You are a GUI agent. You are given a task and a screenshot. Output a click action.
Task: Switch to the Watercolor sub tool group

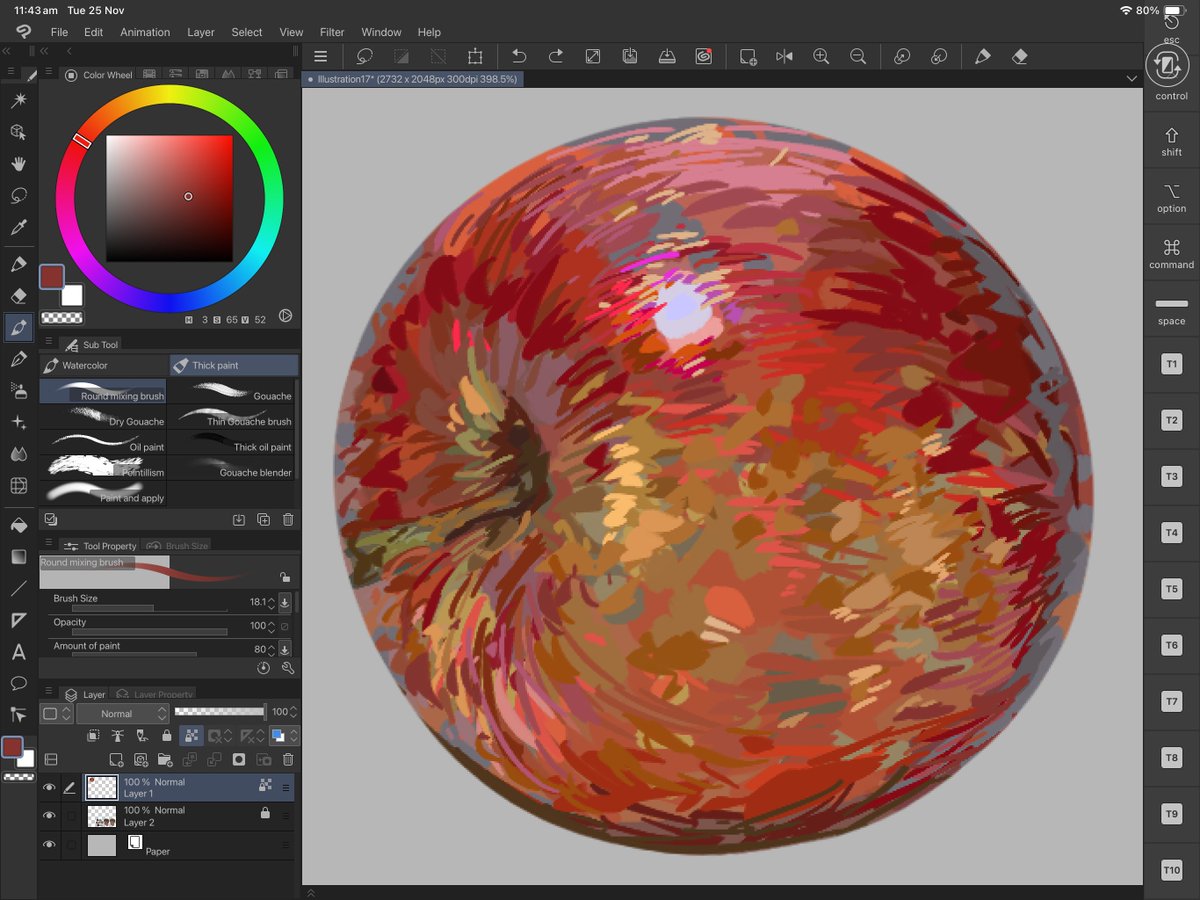click(103, 365)
